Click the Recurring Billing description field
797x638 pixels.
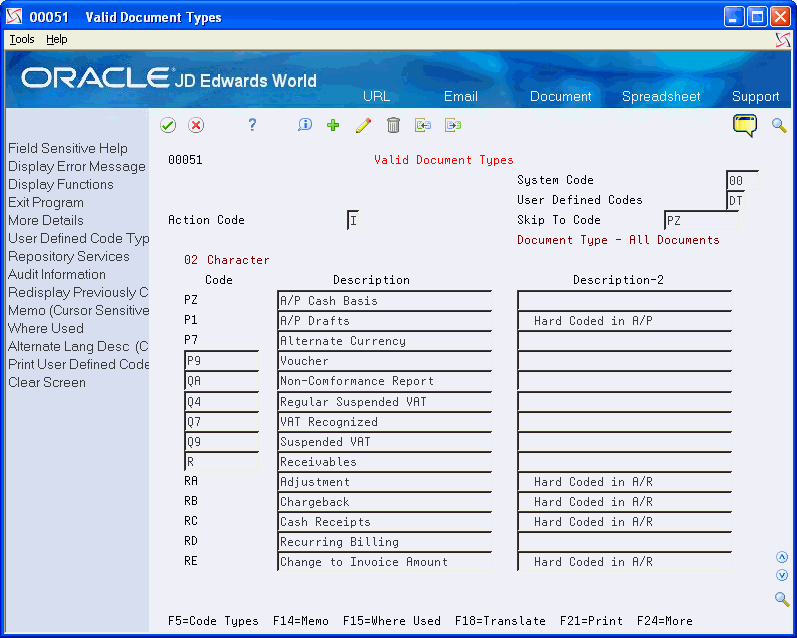[385, 542]
